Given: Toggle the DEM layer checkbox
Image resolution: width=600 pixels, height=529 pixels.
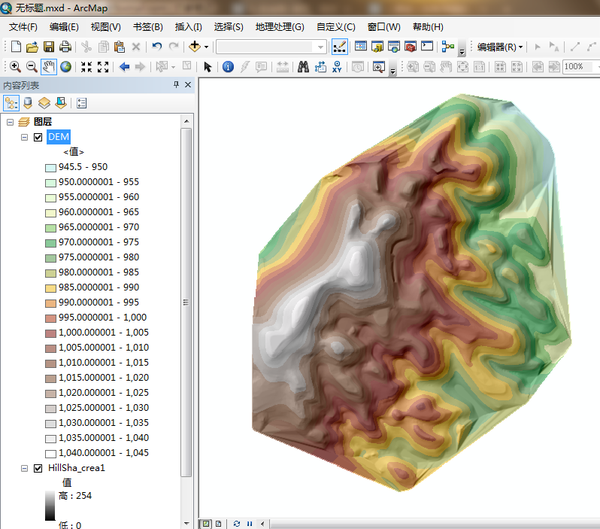Looking at the screenshot, I should tap(38, 137).
